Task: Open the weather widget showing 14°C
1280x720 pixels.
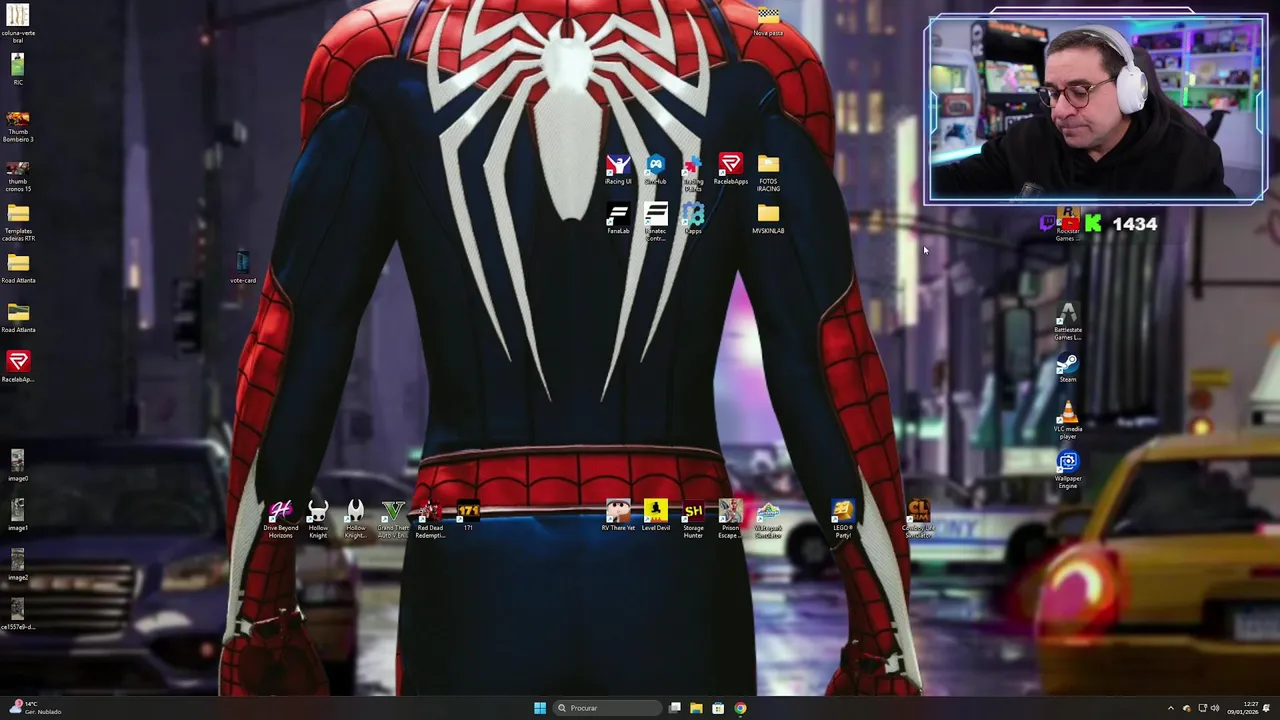Action: [x=33, y=708]
